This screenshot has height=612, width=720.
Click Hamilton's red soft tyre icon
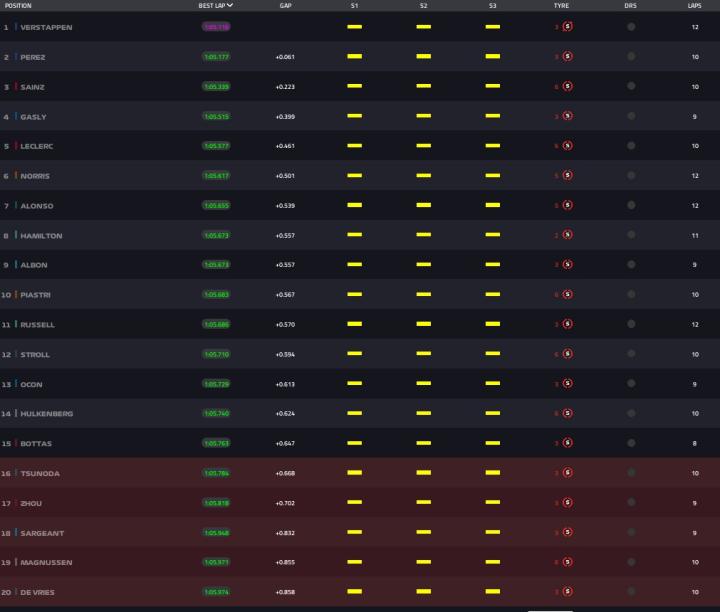click(568, 235)
